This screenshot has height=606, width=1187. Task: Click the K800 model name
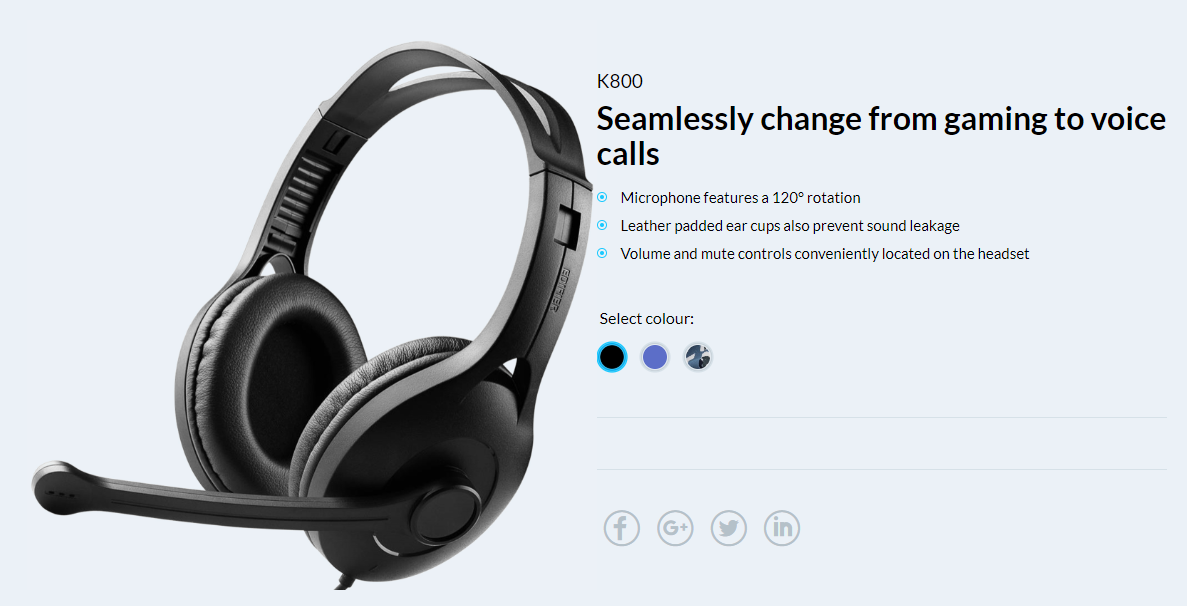point(619,81)
